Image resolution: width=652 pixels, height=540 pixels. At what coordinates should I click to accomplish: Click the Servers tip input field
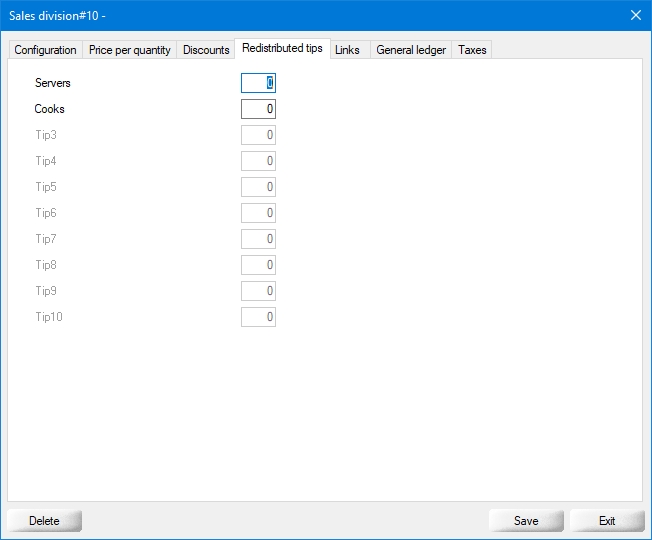click(x=258, y=83)
